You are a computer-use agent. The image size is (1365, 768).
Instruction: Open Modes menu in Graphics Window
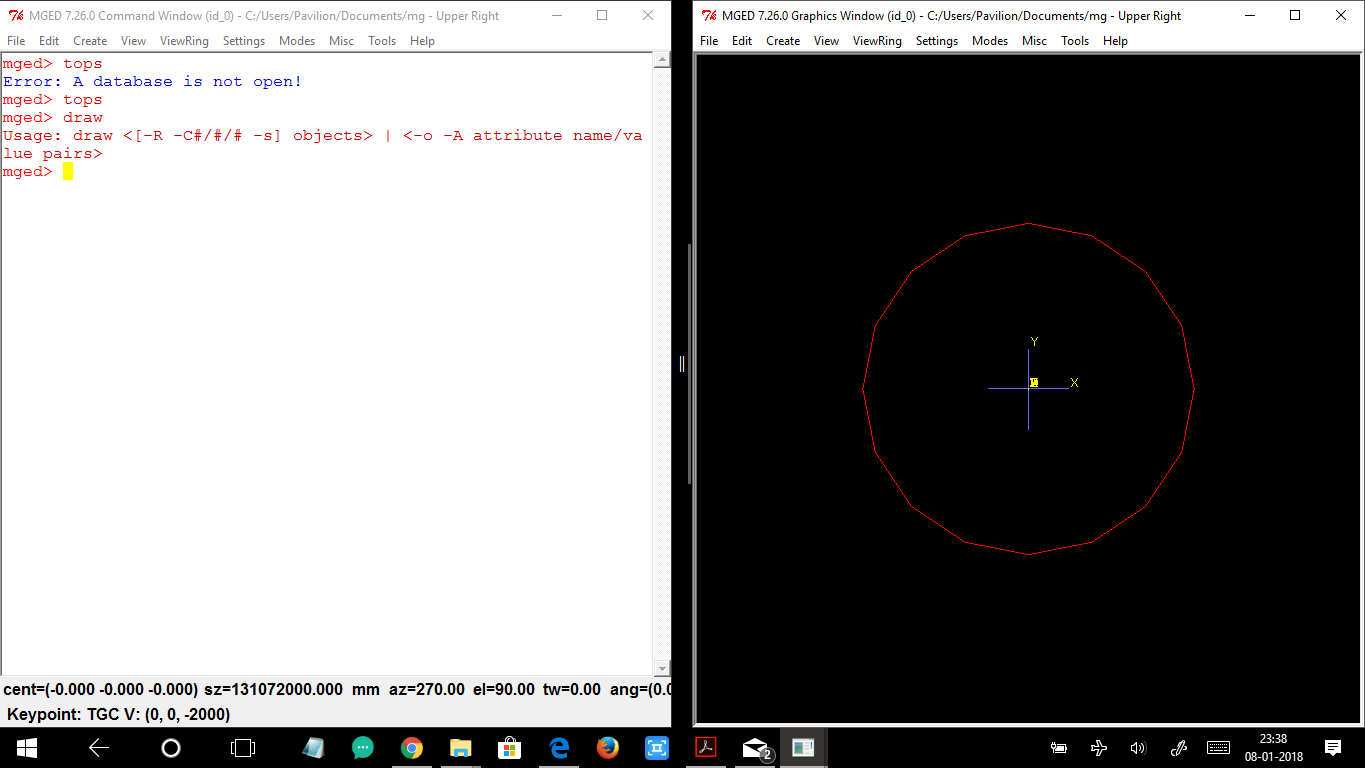click(990, 41)
